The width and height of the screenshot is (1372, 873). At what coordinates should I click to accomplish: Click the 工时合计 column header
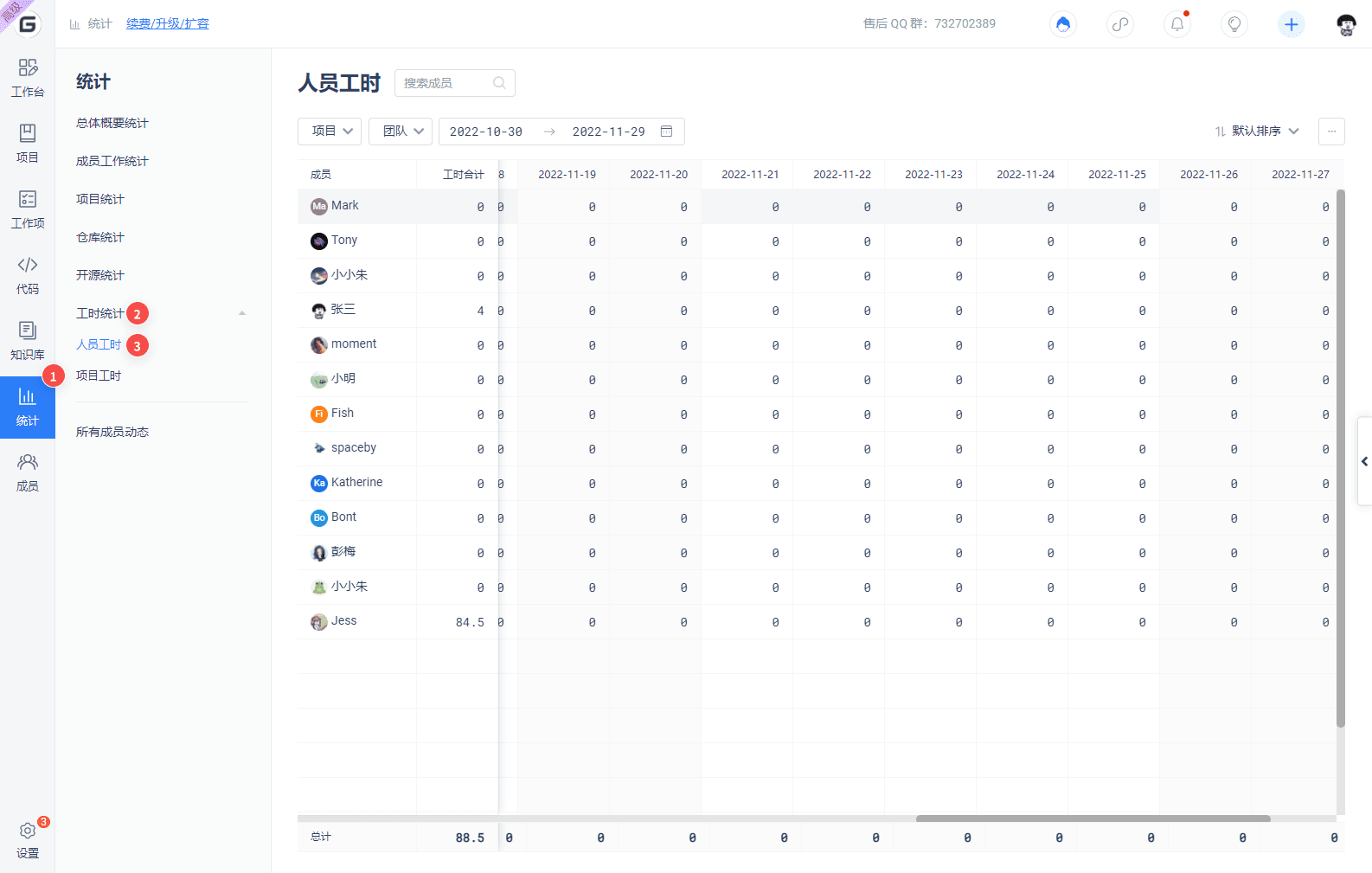464,174
